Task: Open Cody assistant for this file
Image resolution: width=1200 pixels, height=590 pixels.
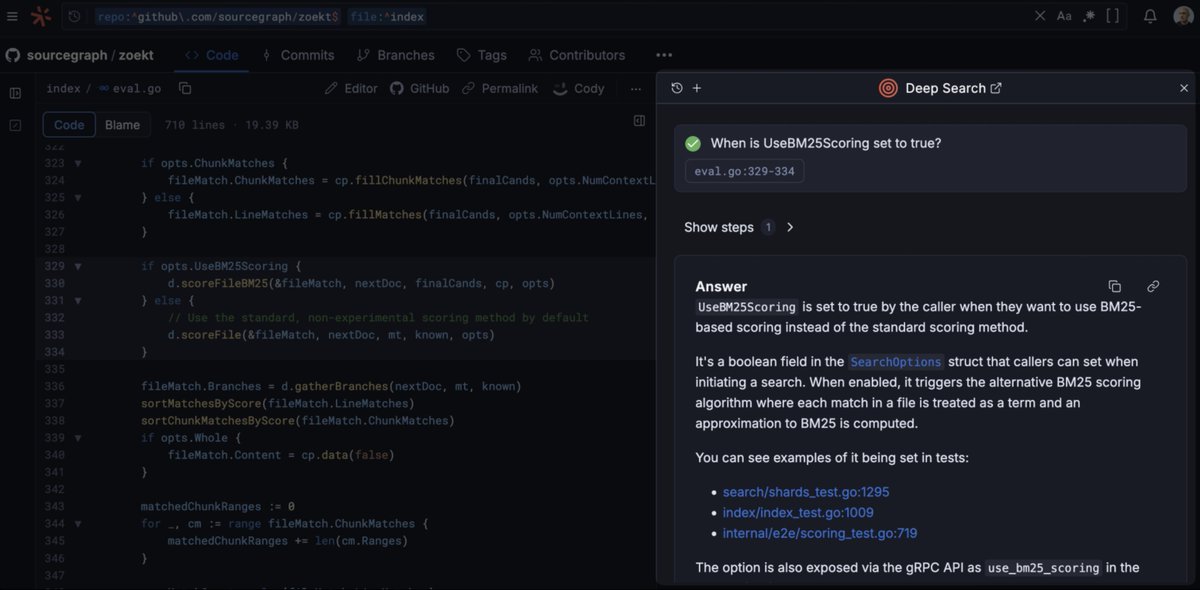Action: click(x=579, y=88)
